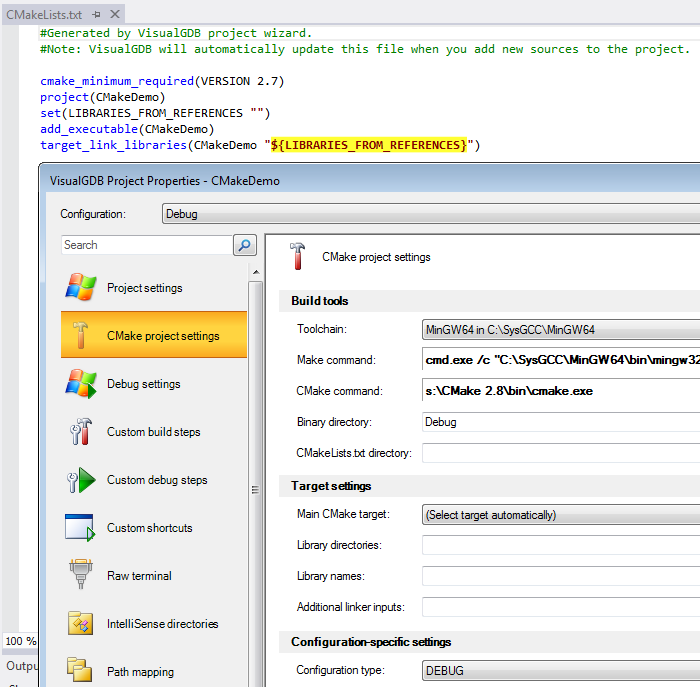The height and width of the screenshot is (687, 700).
Task: Open Raw terminal page
Action: [154, 575]
